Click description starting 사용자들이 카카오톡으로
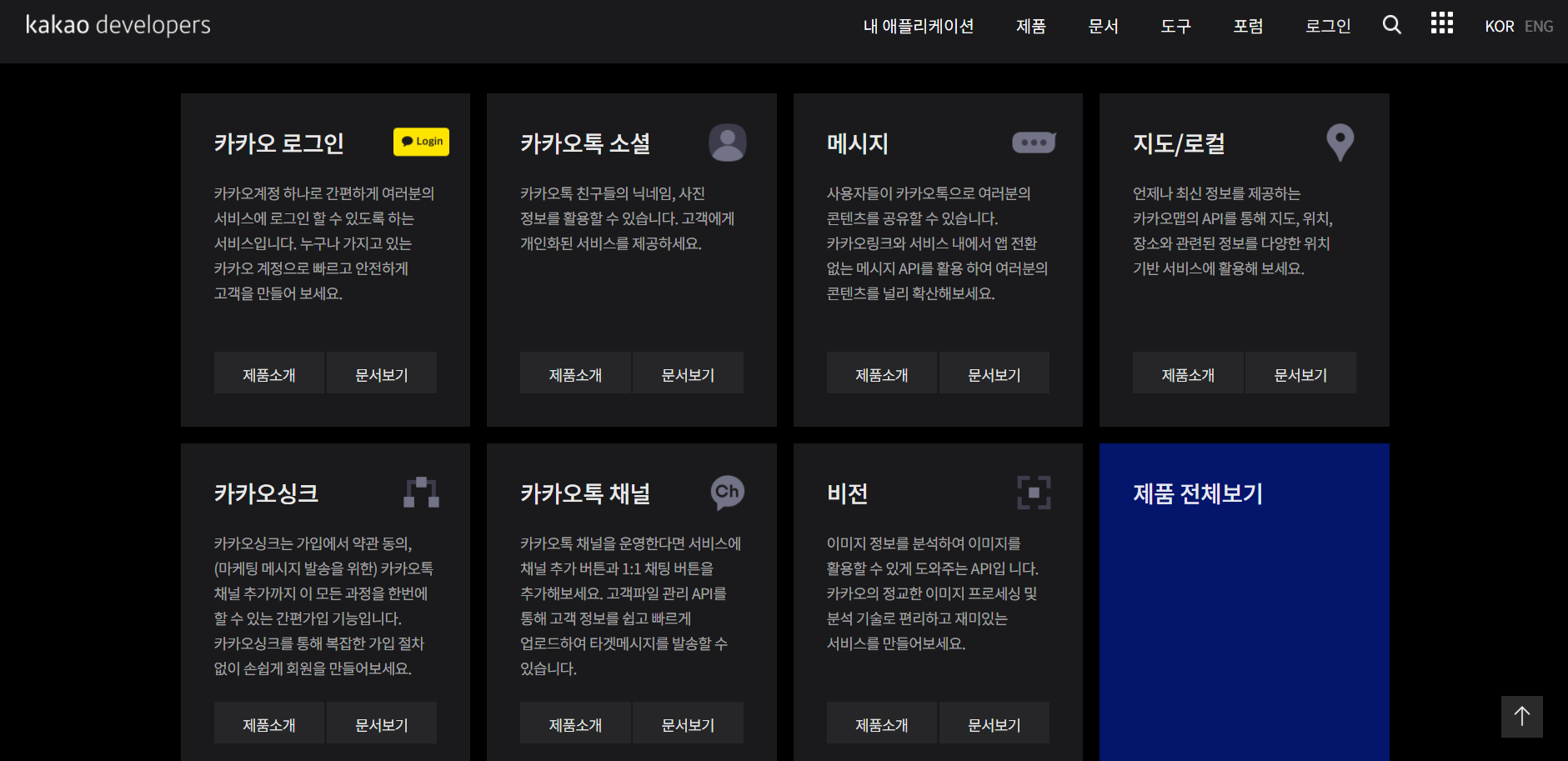The image size is (1568, 761). pos(938,243)
